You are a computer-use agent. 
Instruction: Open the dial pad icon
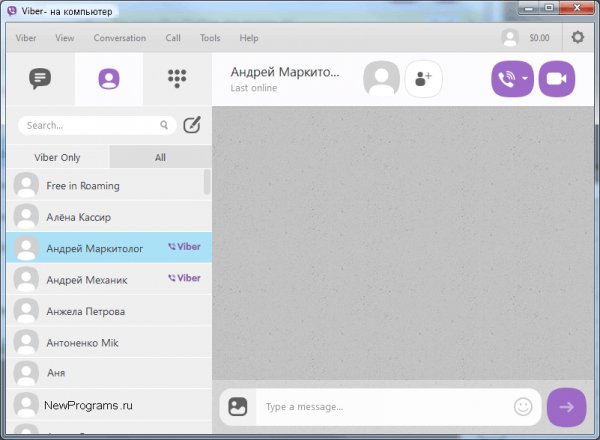(x=177, y=78)
